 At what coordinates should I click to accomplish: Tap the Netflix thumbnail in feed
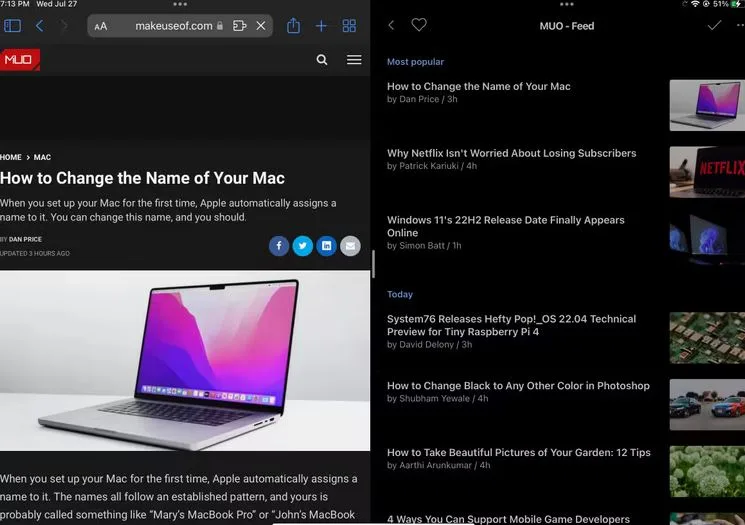pos(707,172)
